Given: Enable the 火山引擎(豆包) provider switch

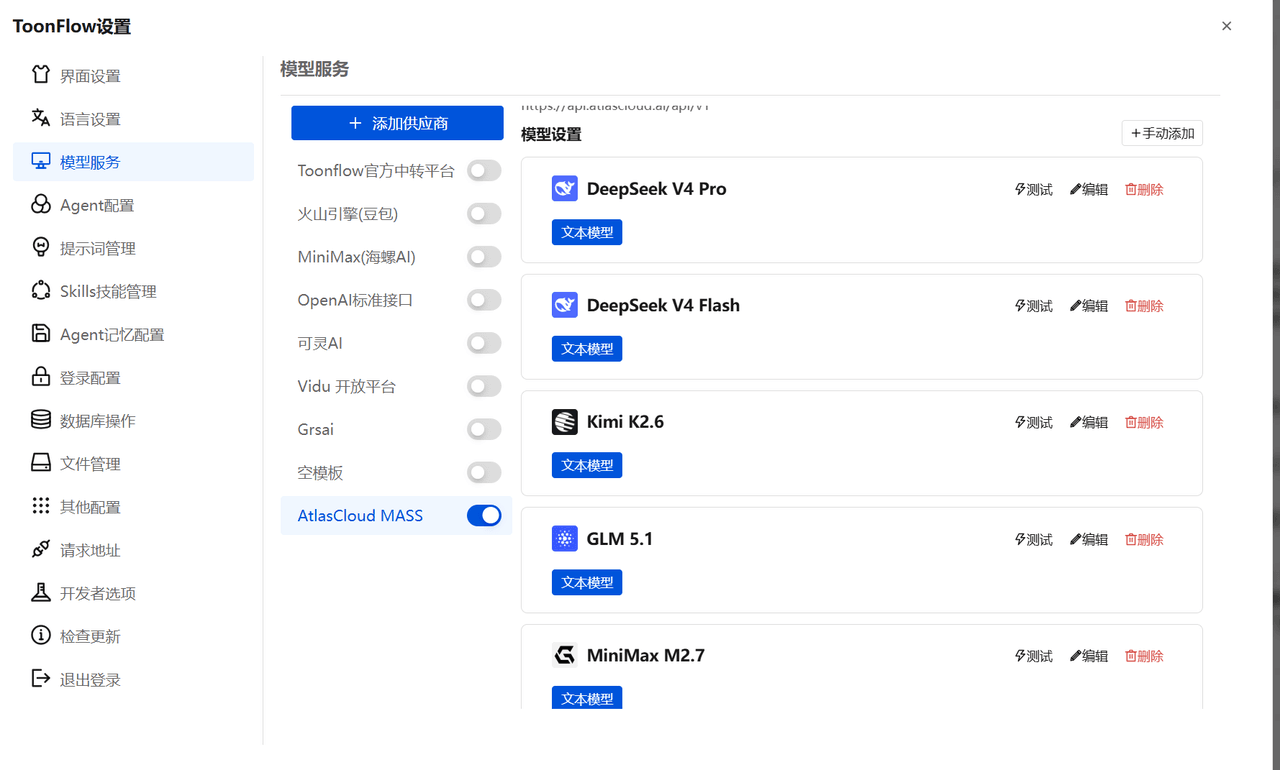Looking at the screenshot, I should [484, 214].
